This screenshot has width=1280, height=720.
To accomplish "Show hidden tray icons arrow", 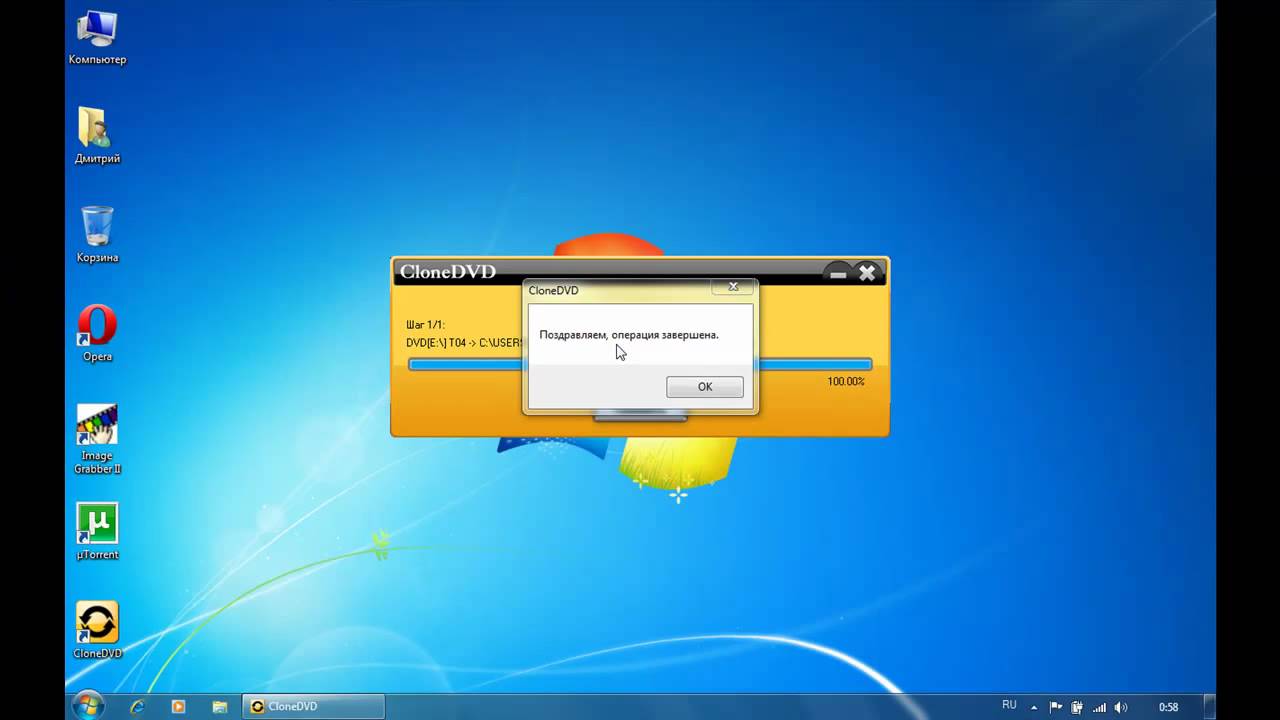I will [1033, 707].
